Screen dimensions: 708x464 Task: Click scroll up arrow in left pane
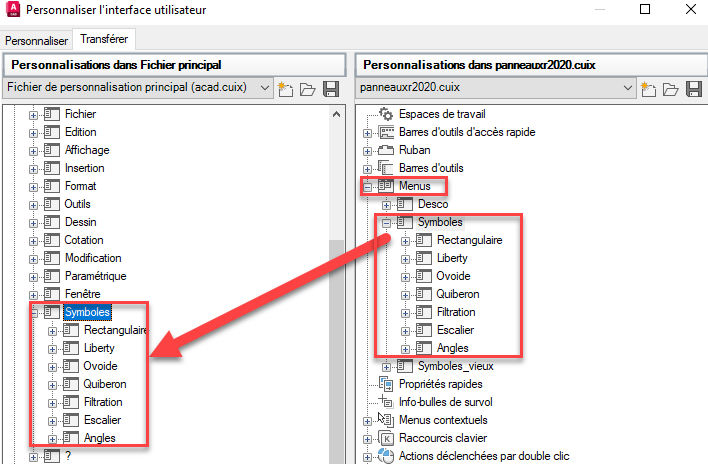tap(336, 115)
